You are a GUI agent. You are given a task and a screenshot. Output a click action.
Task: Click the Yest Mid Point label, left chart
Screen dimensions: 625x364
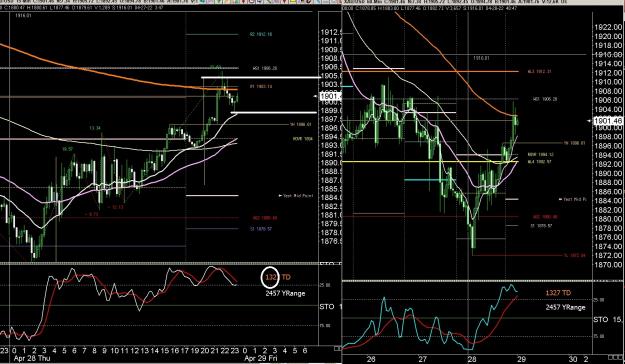pos(296,196)
